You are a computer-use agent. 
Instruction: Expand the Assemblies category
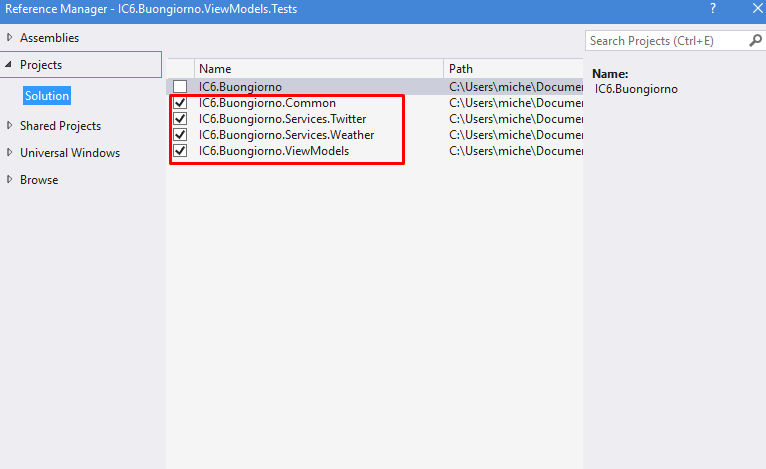(x=10, y=38)
